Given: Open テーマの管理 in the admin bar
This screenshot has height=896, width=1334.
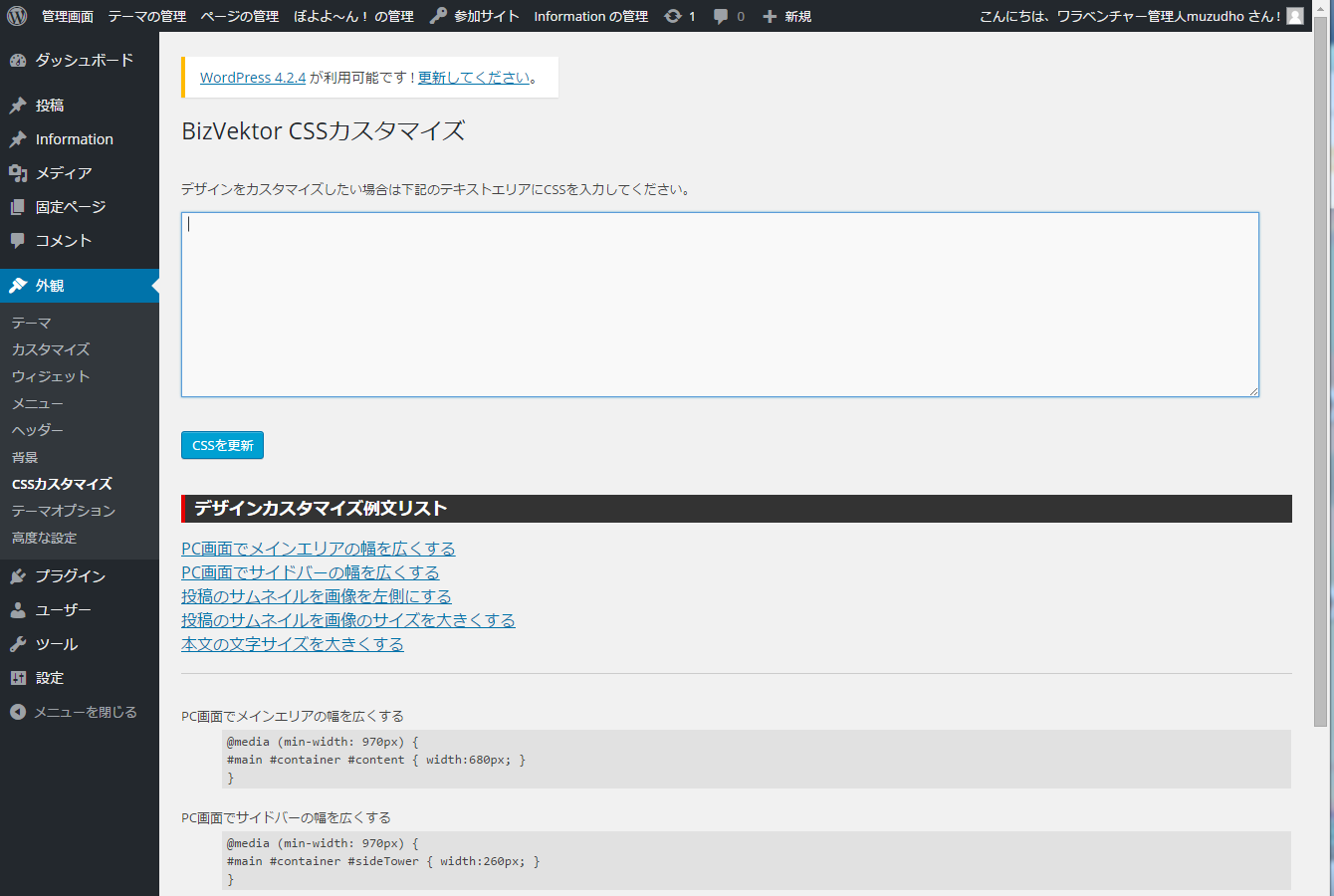Looking at the screenshot, I should pos(147,16).
